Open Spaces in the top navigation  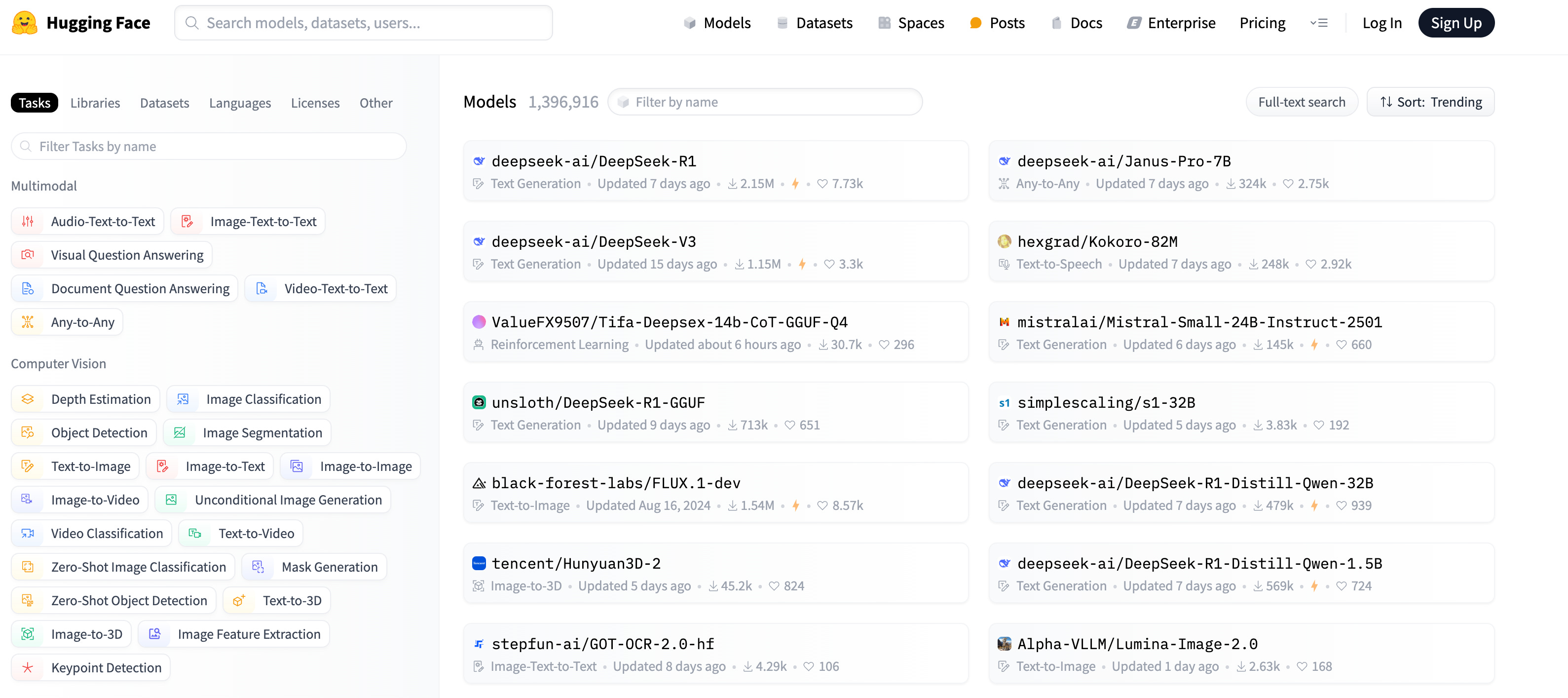tap(911, 23)
